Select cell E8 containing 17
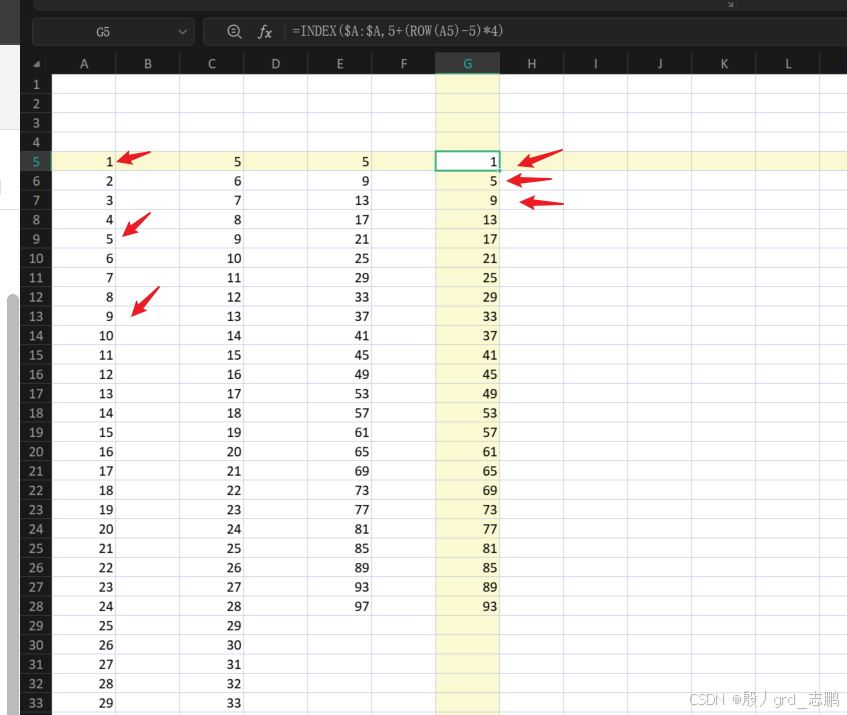847x715 pixels. [340, 219]
